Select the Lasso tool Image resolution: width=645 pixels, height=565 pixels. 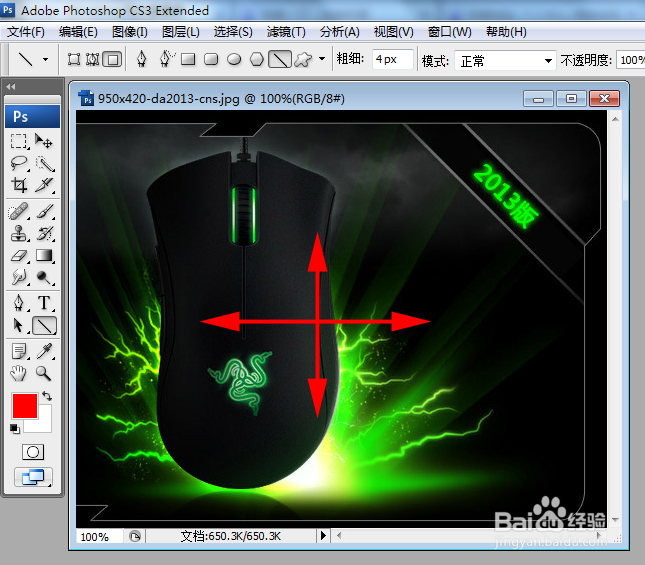point(19,163)
